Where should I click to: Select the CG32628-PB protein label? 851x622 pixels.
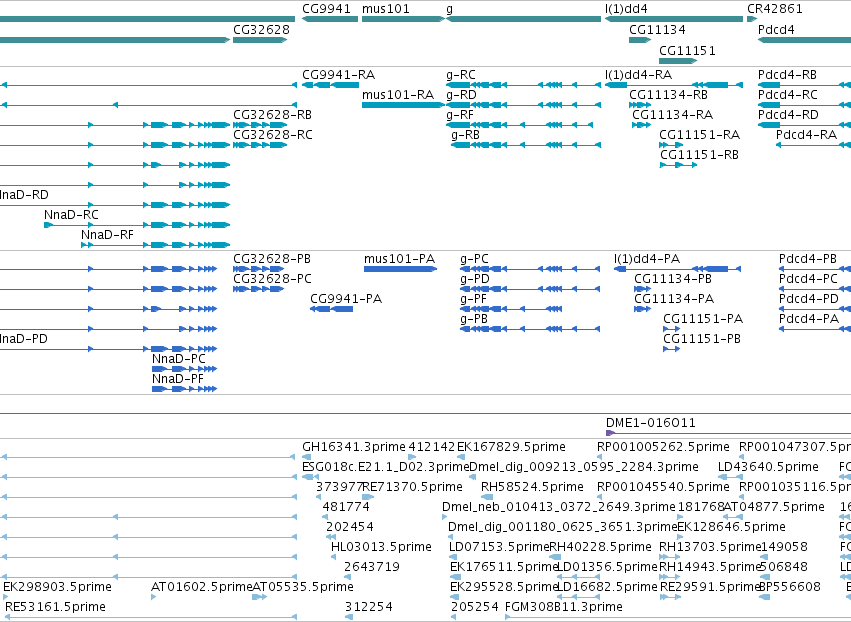[272, 259]
